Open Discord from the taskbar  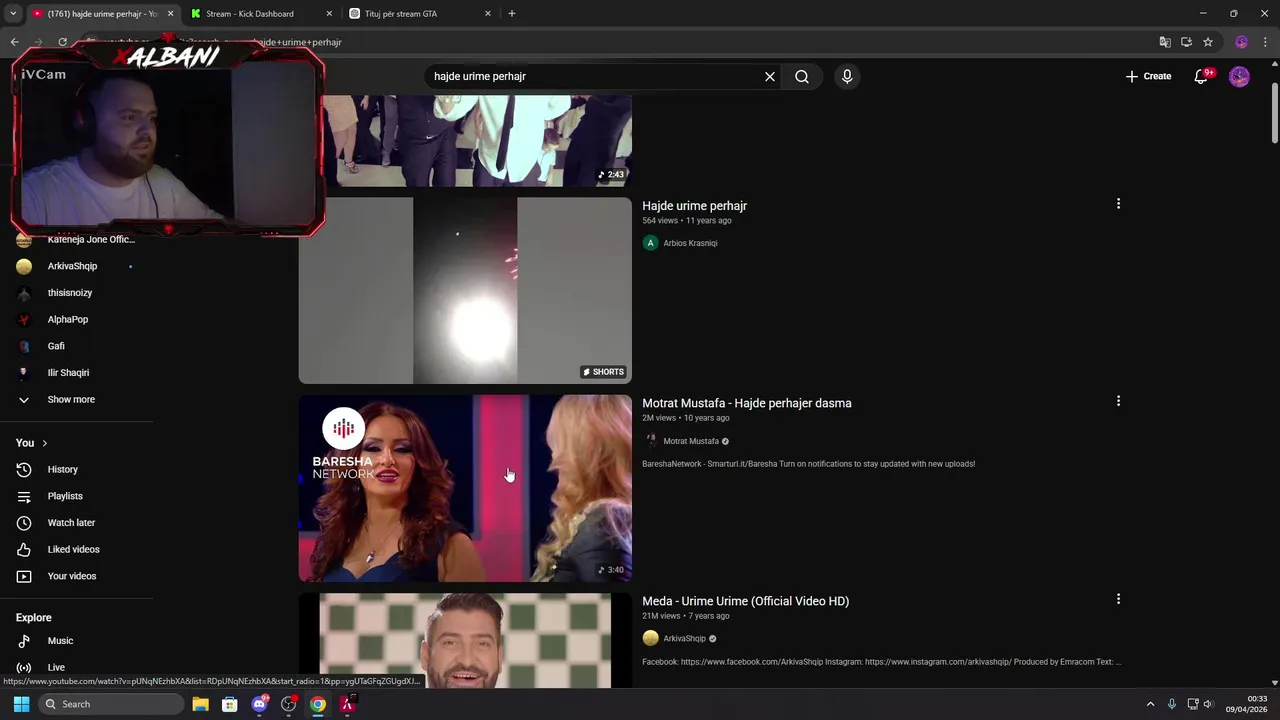[260, 704]
